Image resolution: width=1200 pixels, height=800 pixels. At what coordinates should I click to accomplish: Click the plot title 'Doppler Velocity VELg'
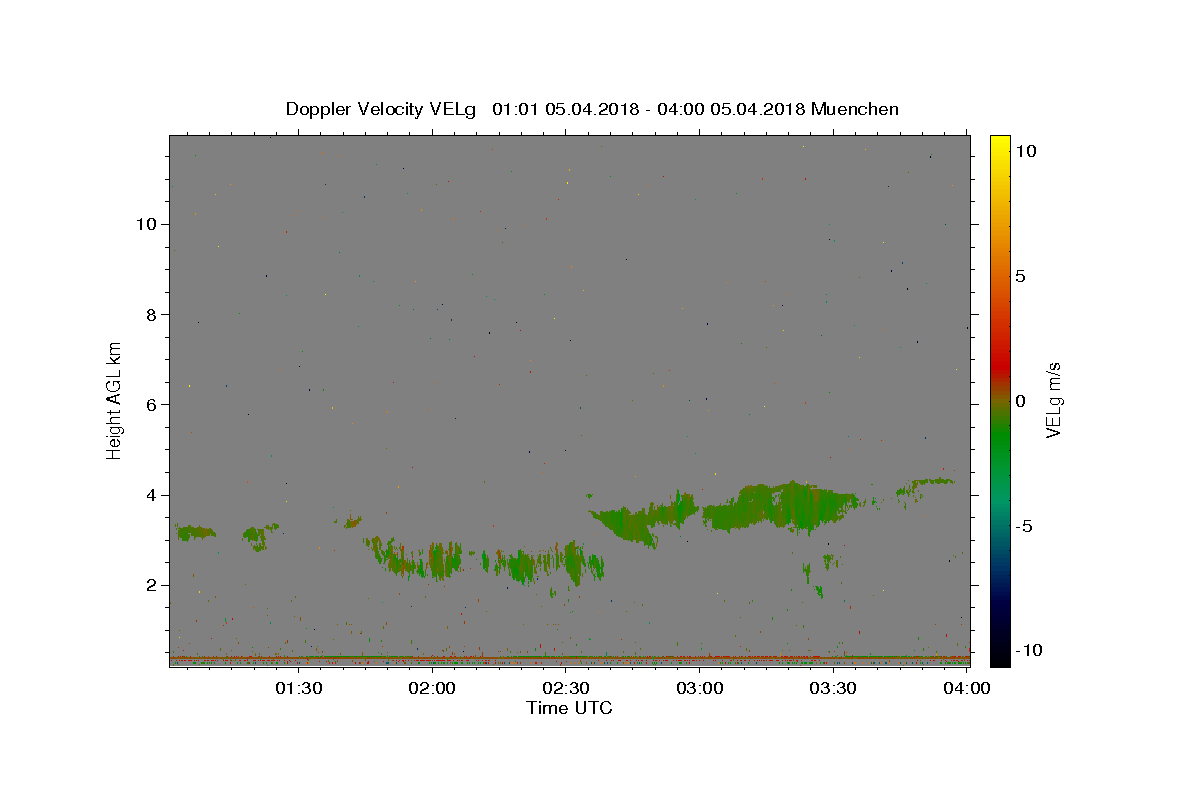(x=381, y=109)
